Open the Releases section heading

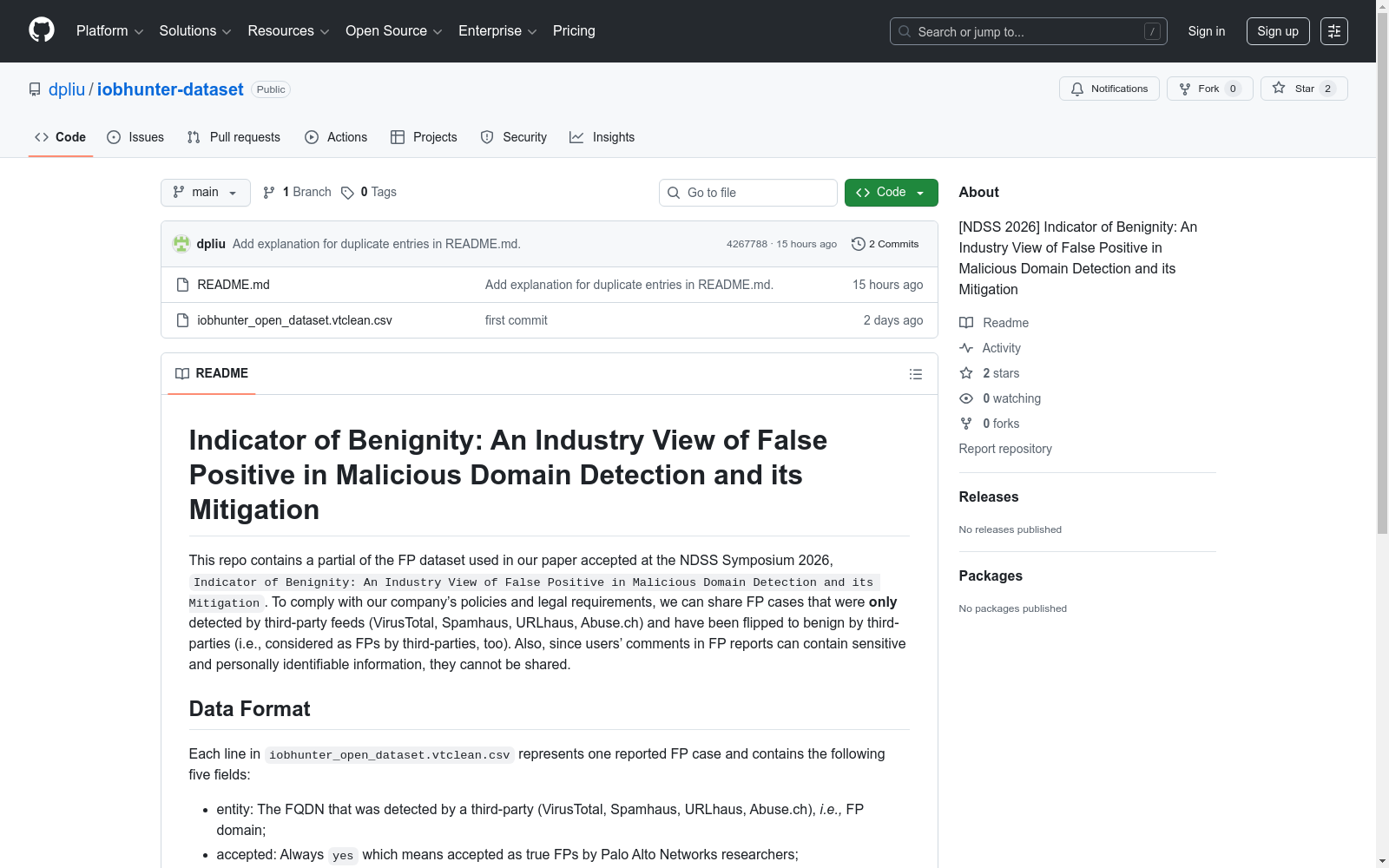989,496
